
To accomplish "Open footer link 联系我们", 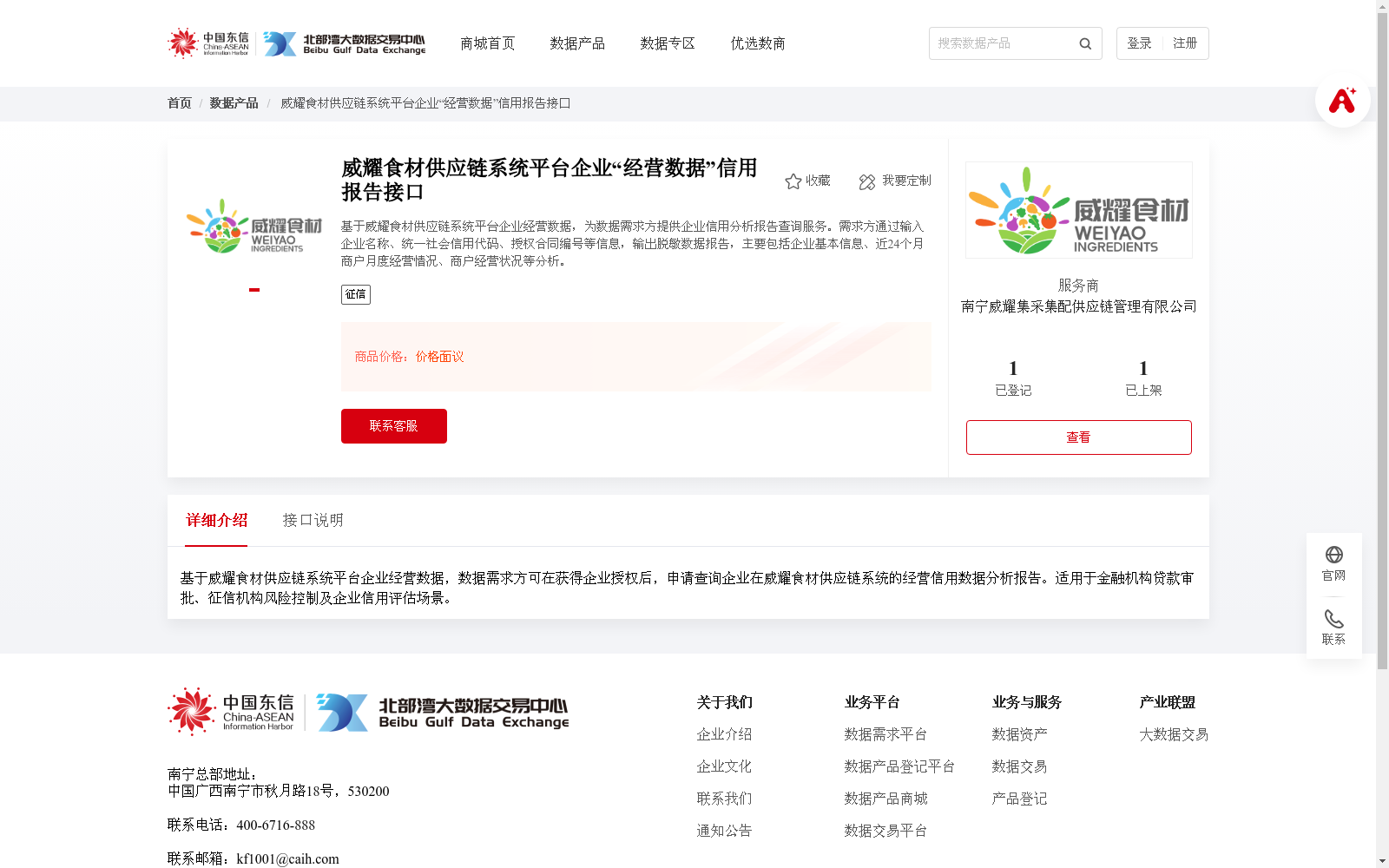I will (x=724, y=799).
